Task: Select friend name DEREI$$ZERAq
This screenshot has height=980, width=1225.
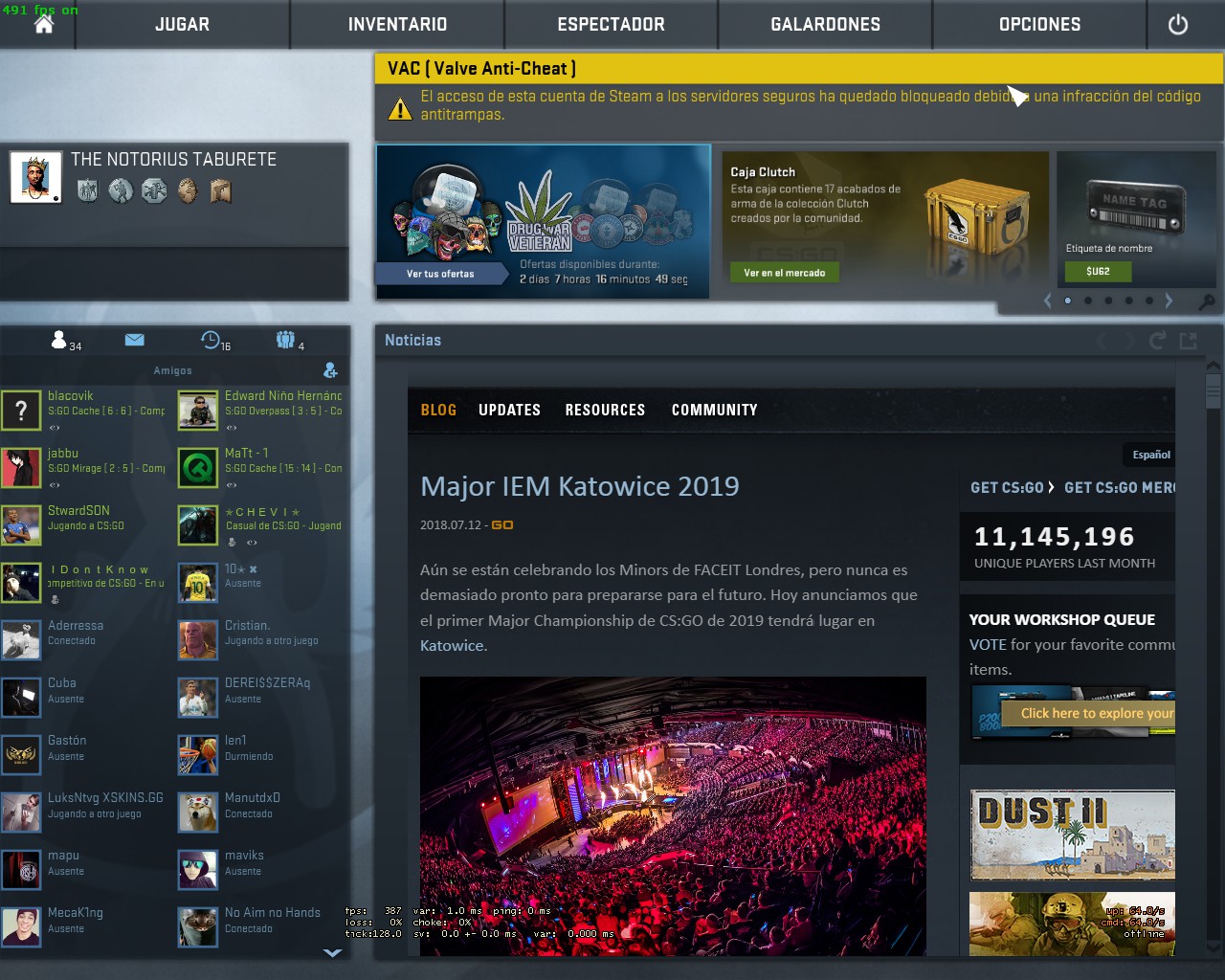Action: click(267, 682)
